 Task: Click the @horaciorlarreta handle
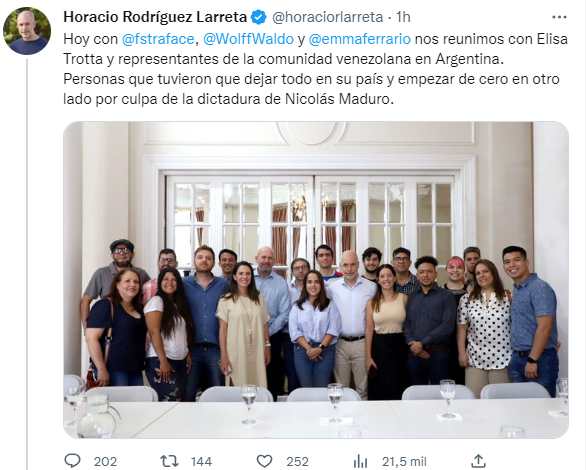point(327,17)
